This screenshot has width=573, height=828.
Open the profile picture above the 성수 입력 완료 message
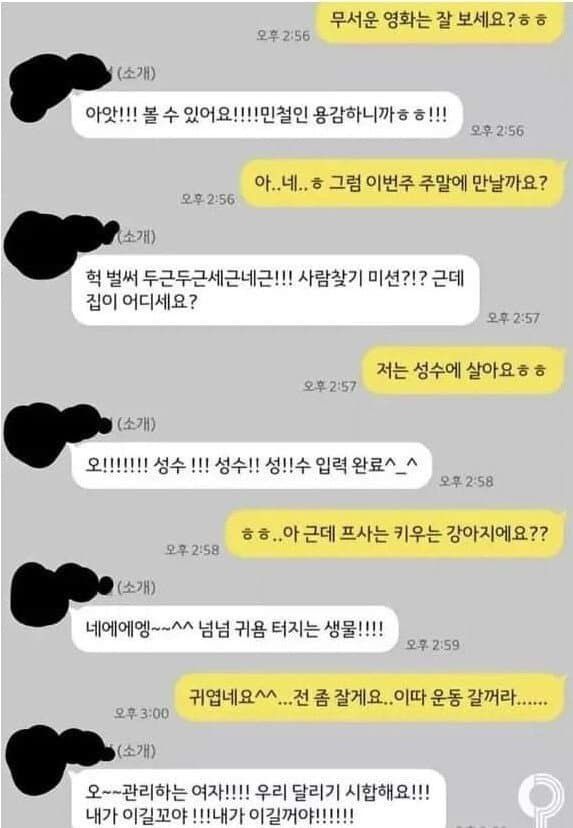(x=57, y=434)
